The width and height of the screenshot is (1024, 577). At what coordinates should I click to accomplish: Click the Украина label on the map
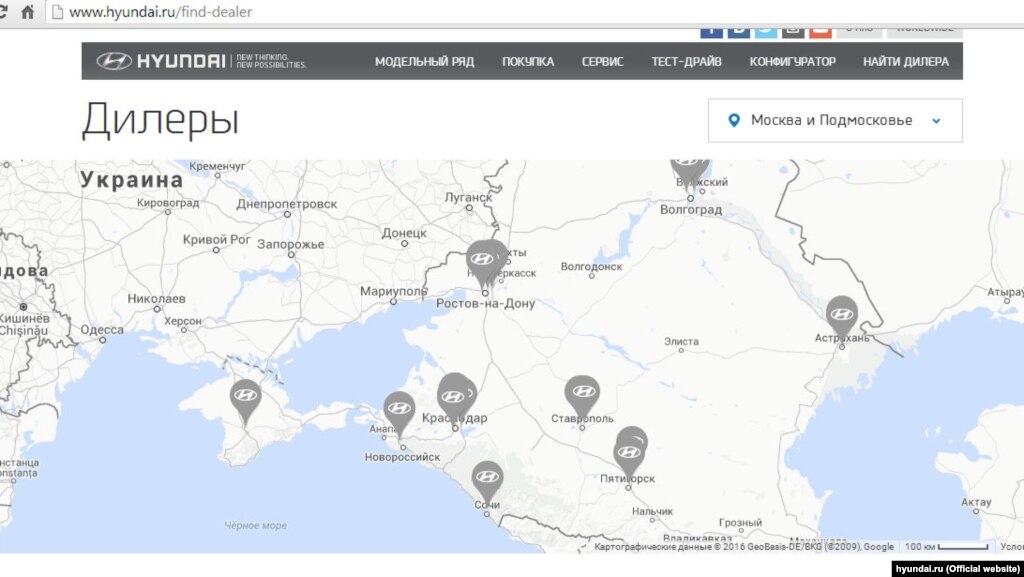pyautogui.click(x=132, y=180)
